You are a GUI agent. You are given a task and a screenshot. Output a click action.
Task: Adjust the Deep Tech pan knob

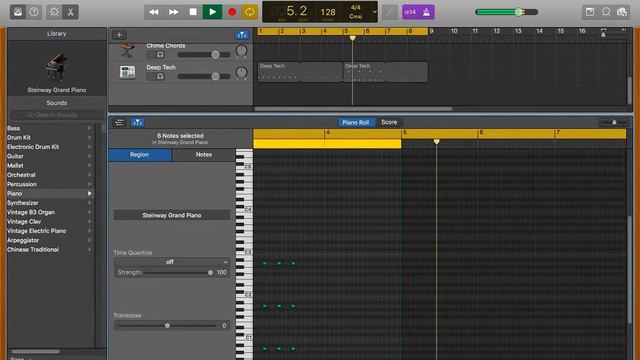tap(242, 73)
